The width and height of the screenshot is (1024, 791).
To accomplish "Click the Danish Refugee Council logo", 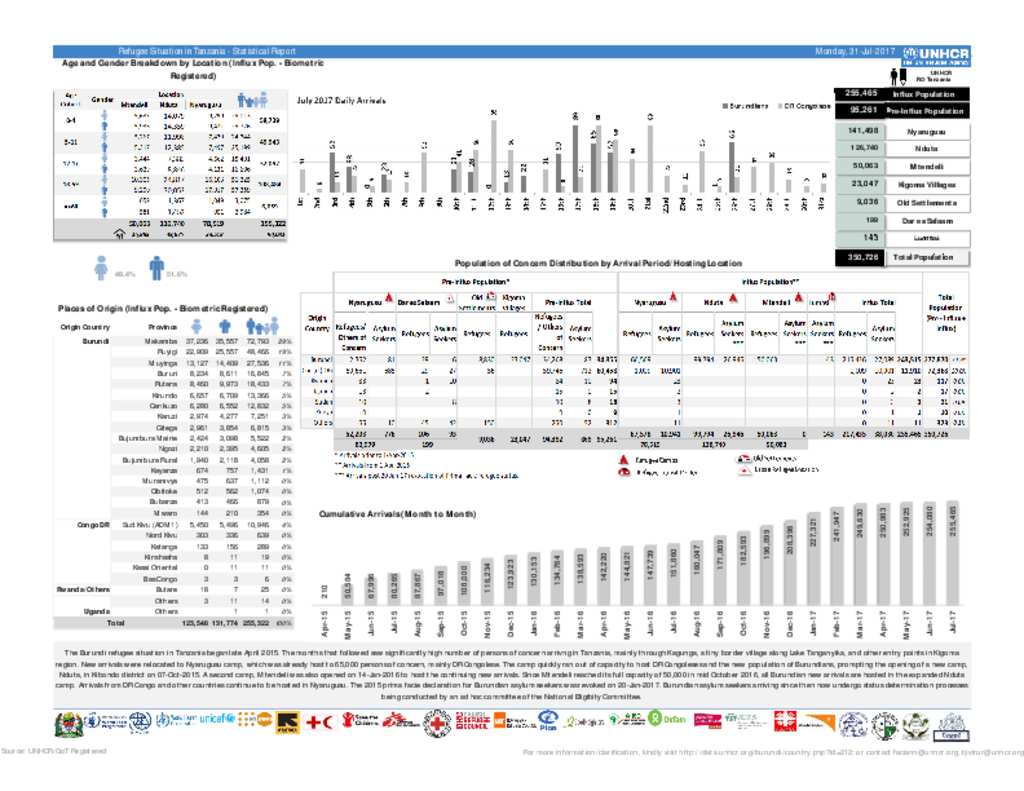I will tap(473, 721).
